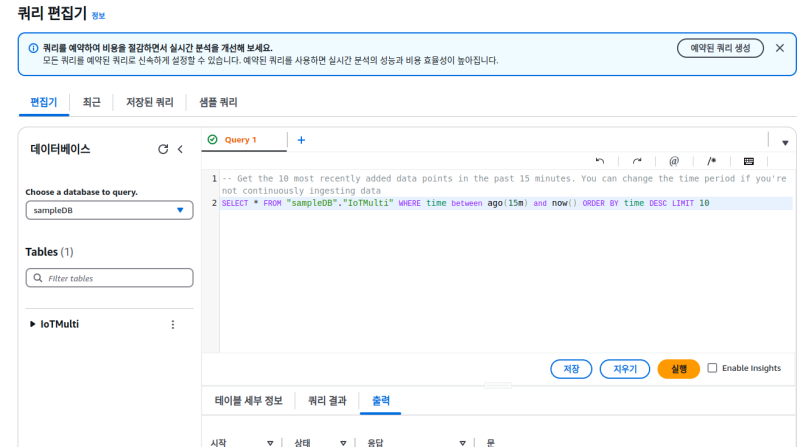
Task: Open keyboard shortcuts icon
Action: pyautogui.click(x=748, y=161)
